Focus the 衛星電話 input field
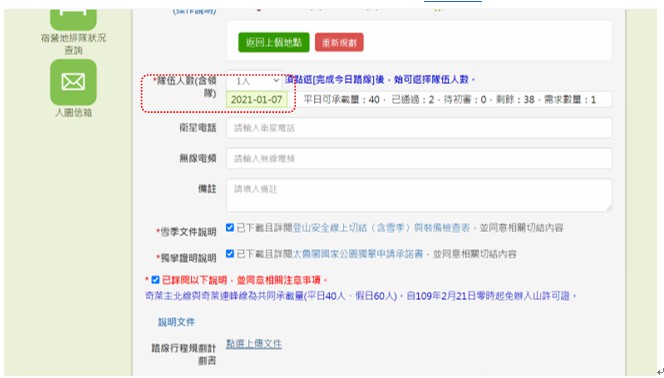Screen dimensions: 664x378 tap(419, 128)
